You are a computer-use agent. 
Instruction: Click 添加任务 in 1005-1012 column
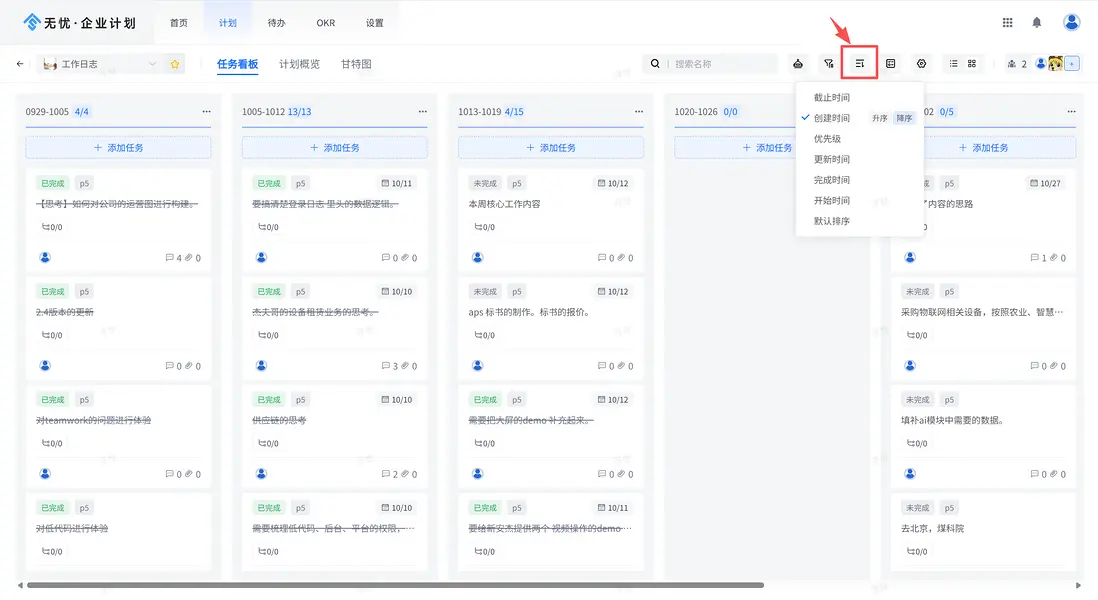(335, 148)
